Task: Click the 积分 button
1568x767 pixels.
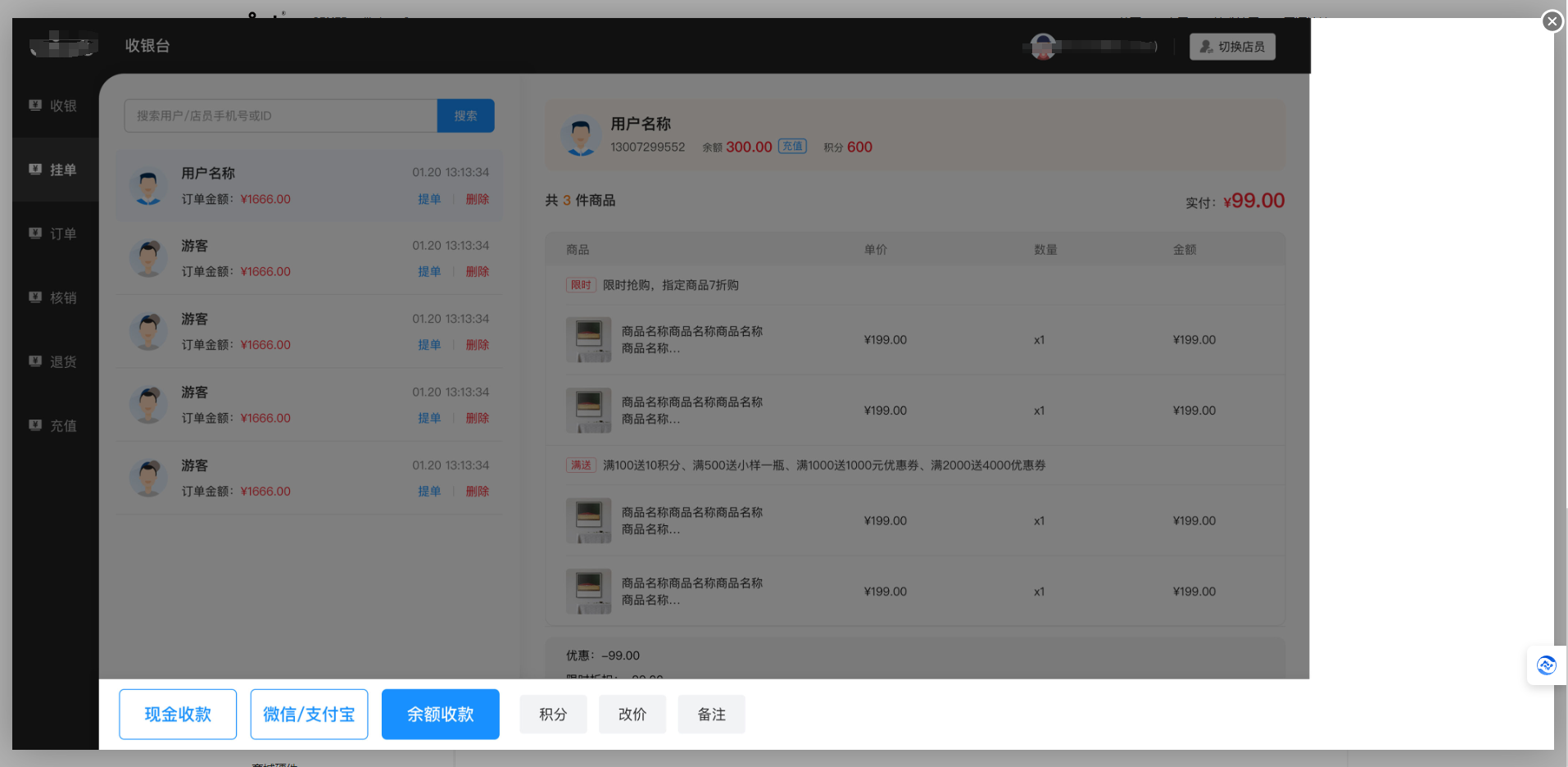Action: [x=553, y=715]
